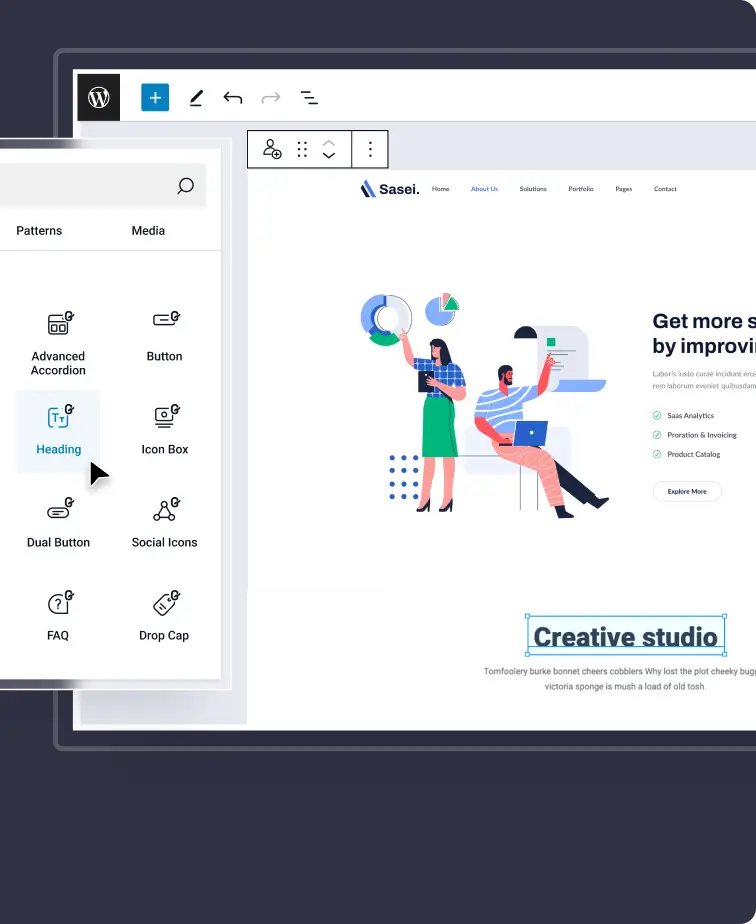
Task: Add the Icon Box block
Action: (165, 430)
